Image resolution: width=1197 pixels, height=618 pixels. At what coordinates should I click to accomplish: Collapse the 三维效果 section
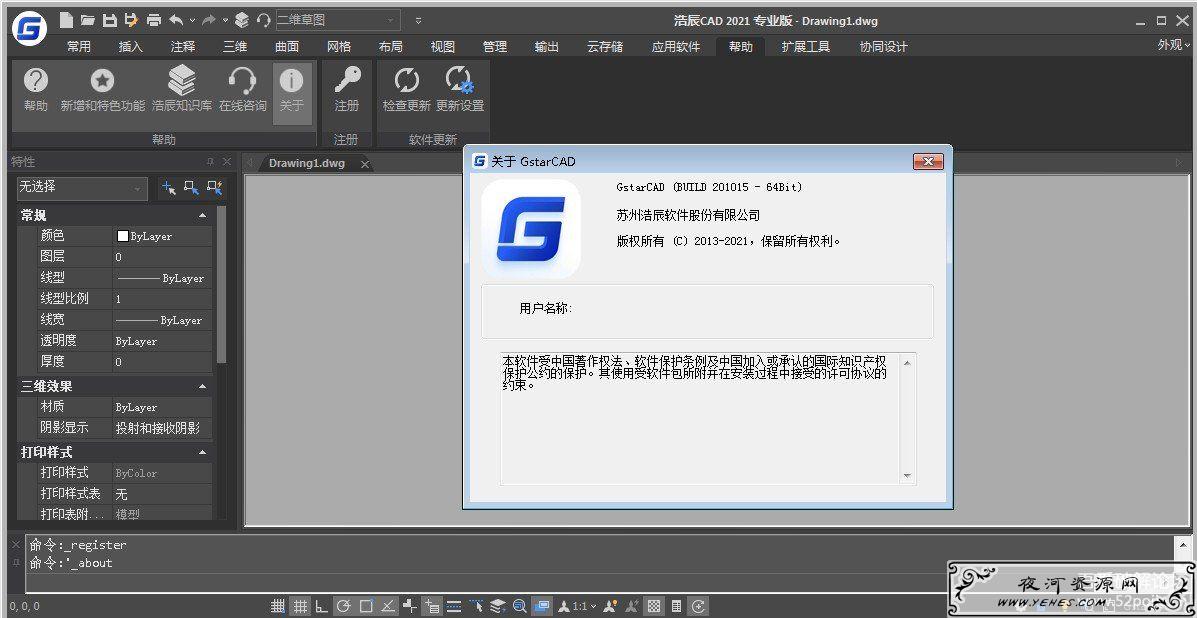coord(202,387)
